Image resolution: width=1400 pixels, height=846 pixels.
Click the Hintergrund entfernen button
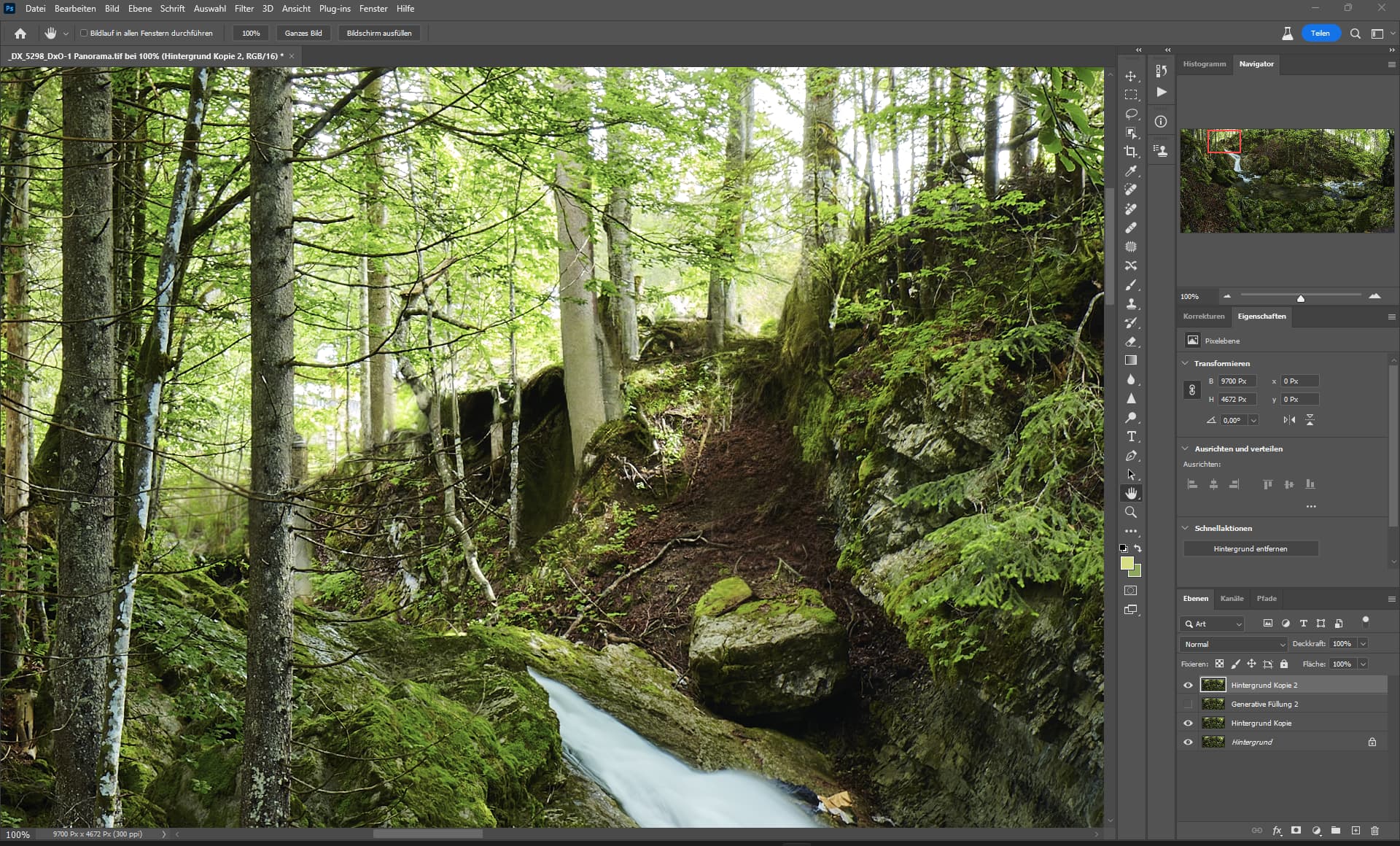coord(1250,548)
